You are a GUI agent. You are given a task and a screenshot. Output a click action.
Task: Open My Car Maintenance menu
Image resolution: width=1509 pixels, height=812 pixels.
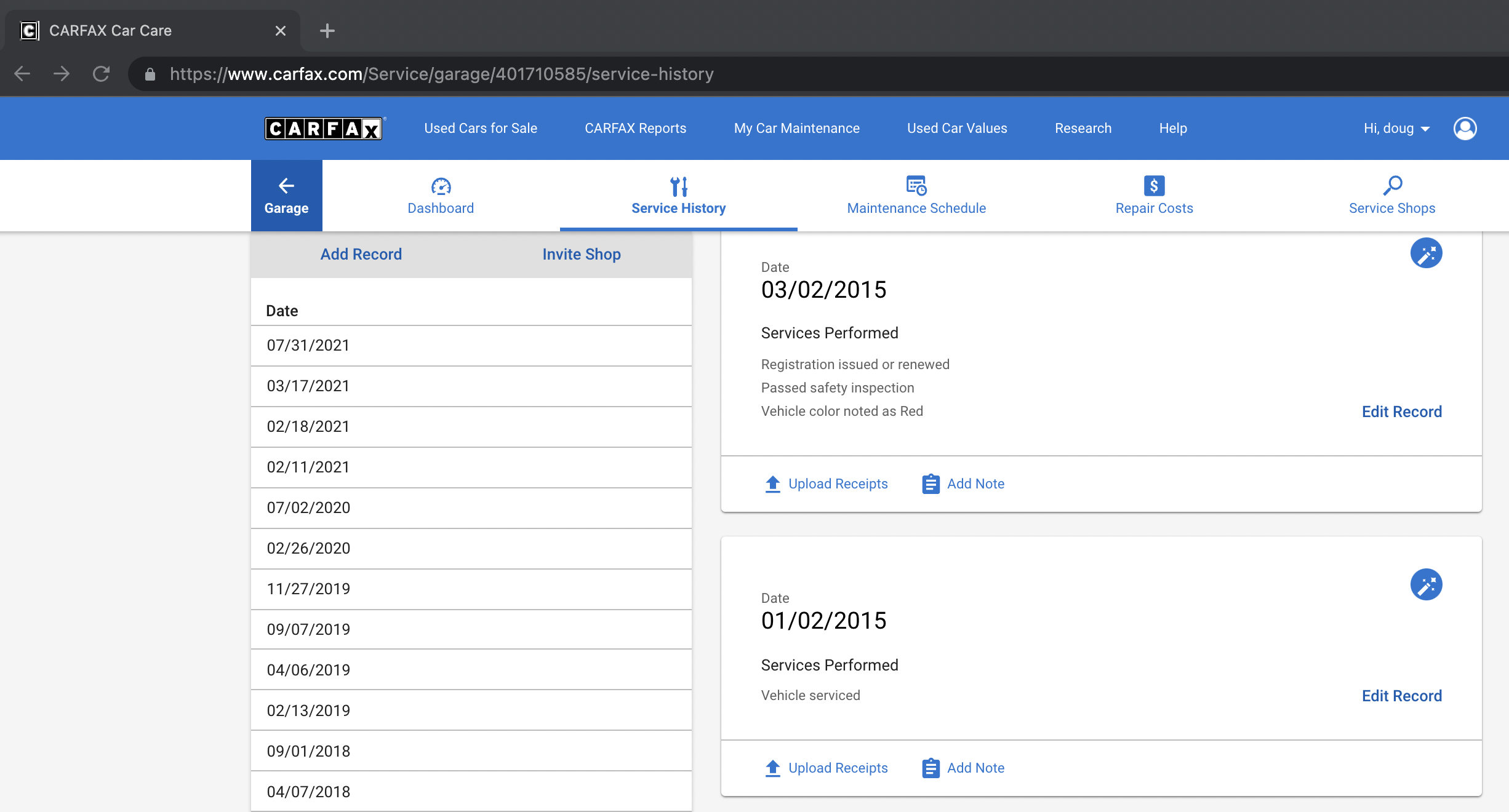[x=796, y=129]
